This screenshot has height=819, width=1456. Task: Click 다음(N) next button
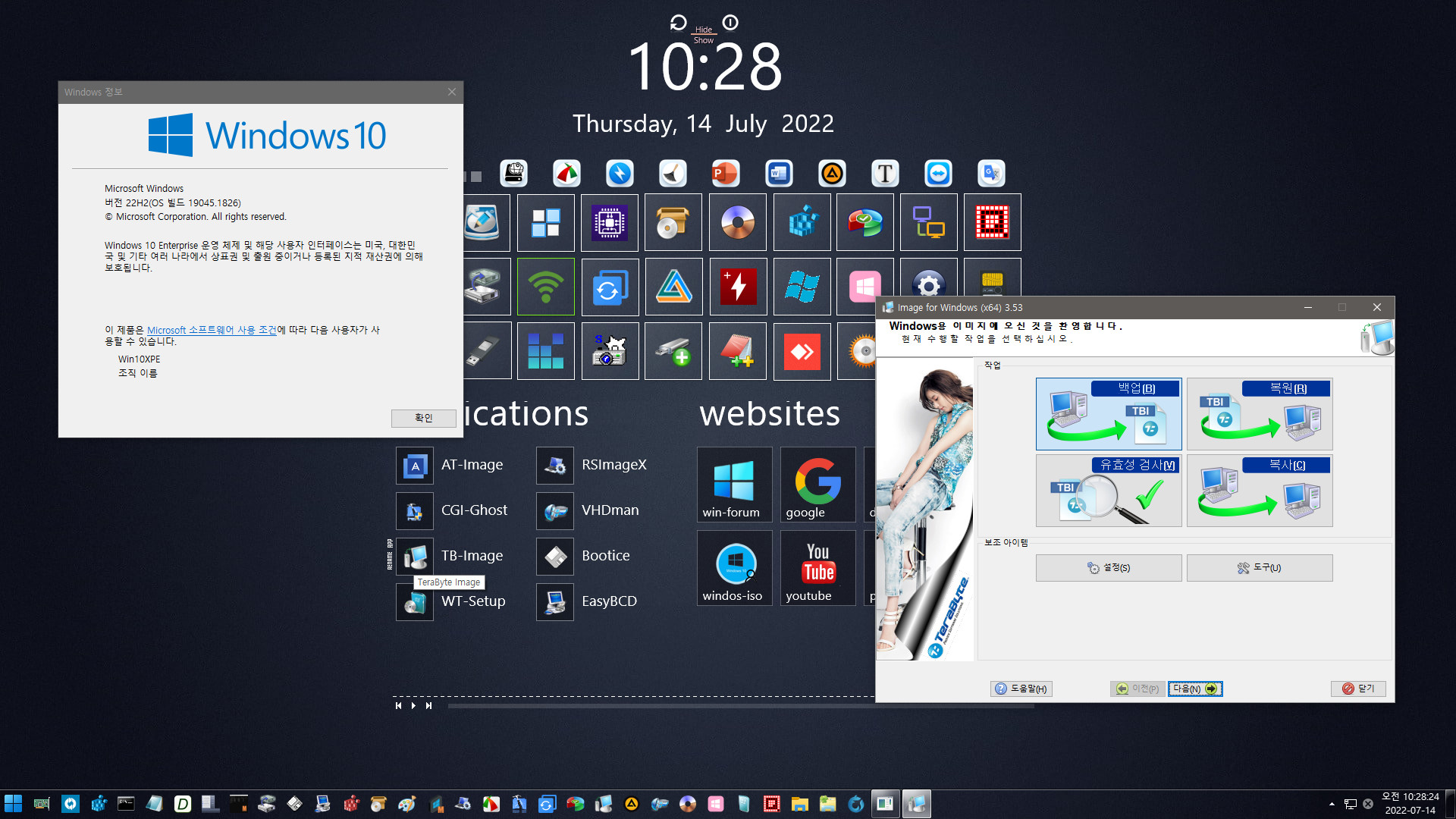(1195, 689)
